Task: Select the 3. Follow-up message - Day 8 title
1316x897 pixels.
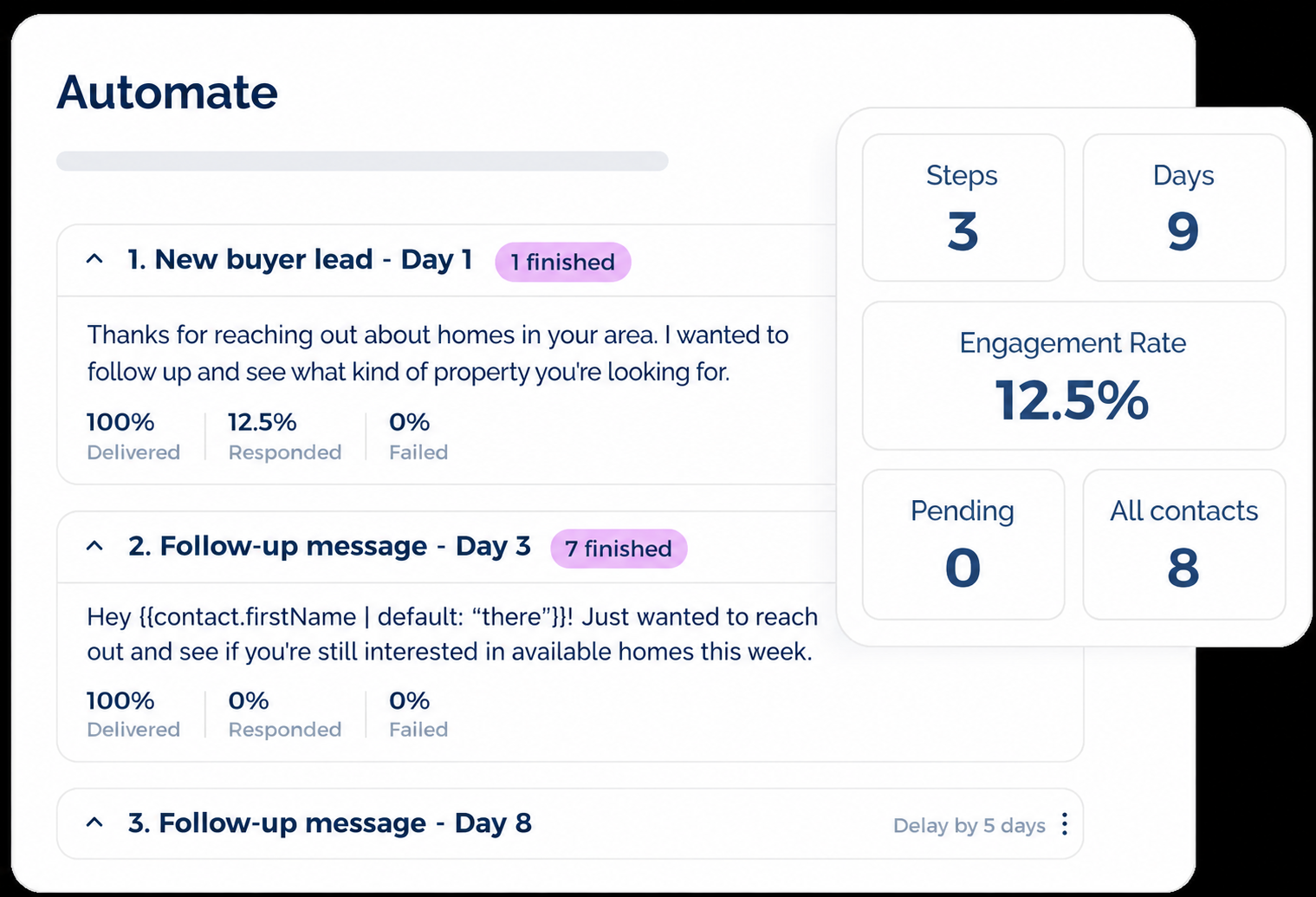Action: click(329, 822)
